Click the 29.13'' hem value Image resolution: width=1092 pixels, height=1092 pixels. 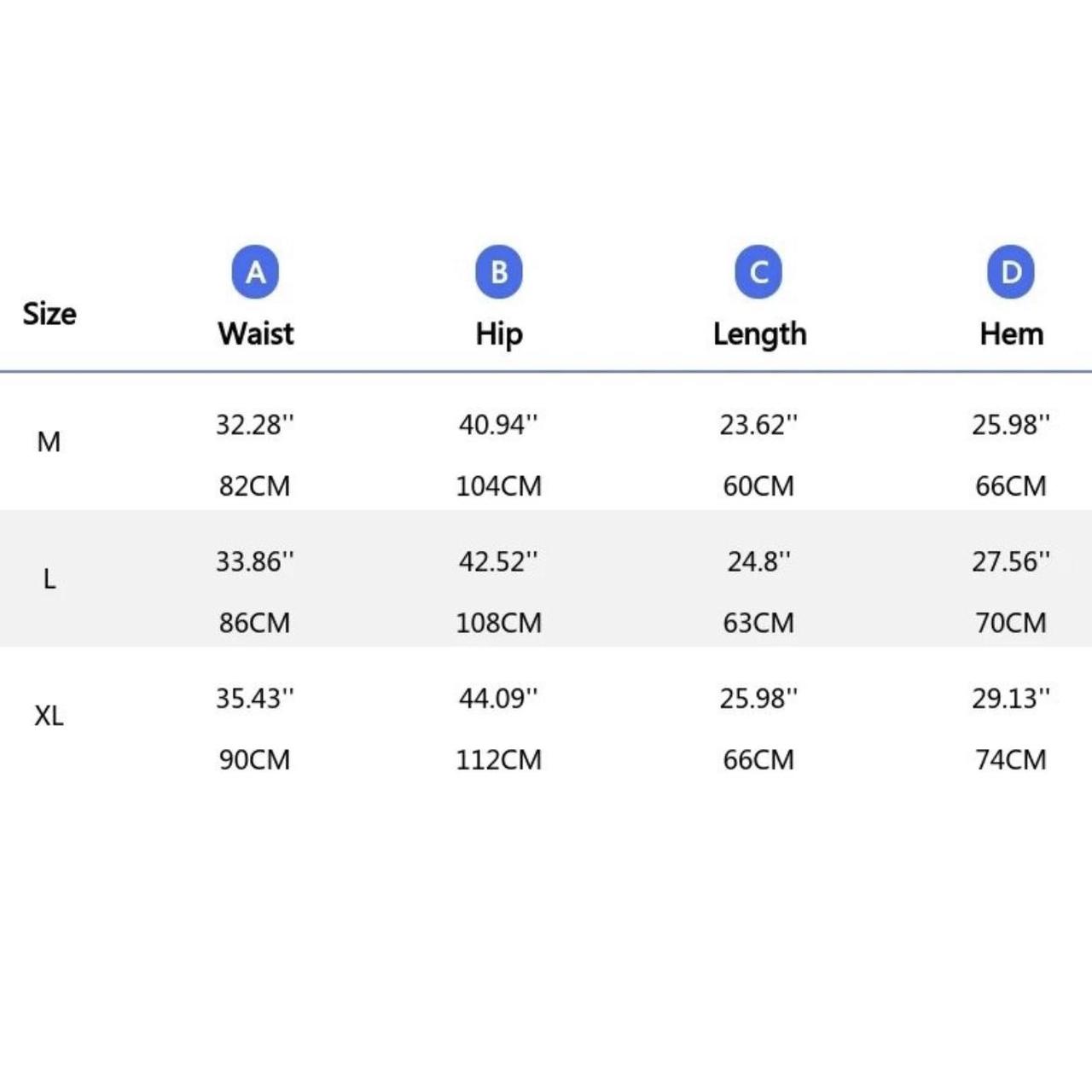[x=1011, y=698]
